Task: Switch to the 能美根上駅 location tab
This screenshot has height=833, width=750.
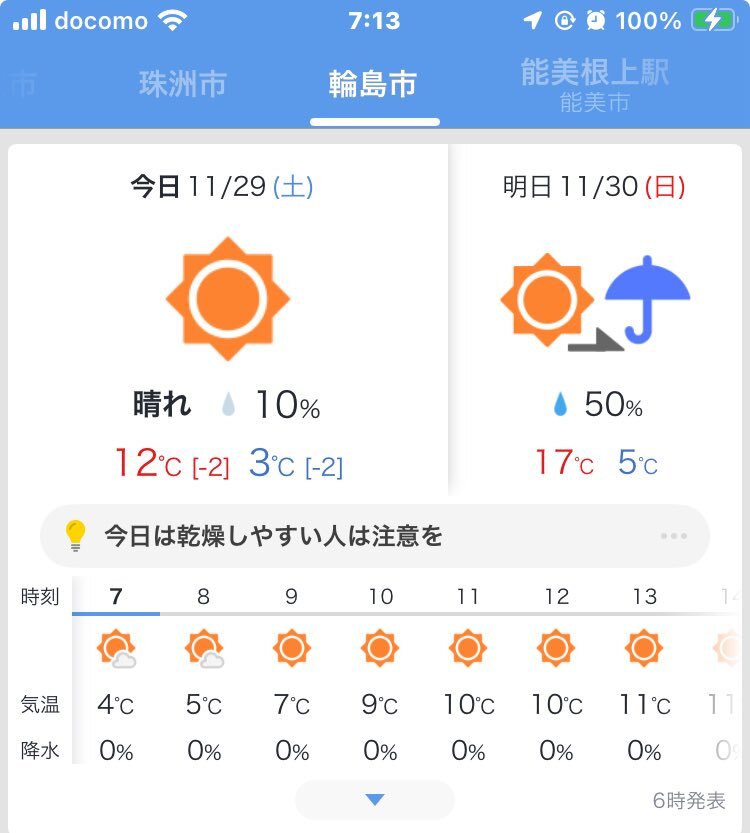Action: [x=595, y=84]
